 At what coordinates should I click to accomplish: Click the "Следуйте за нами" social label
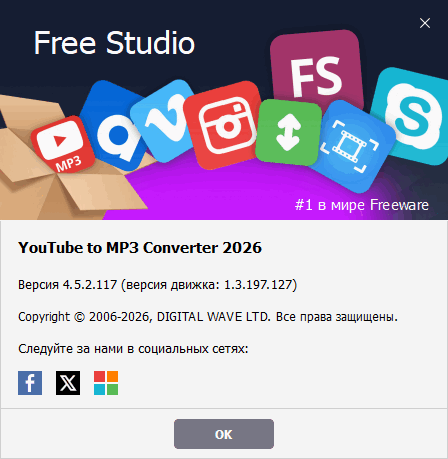133,349
